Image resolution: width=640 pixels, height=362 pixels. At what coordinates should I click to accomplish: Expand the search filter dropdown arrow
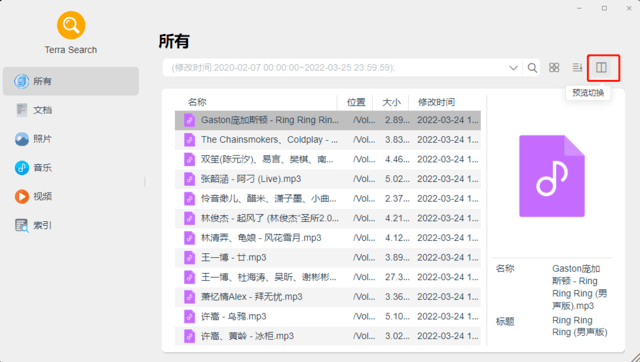513,68
